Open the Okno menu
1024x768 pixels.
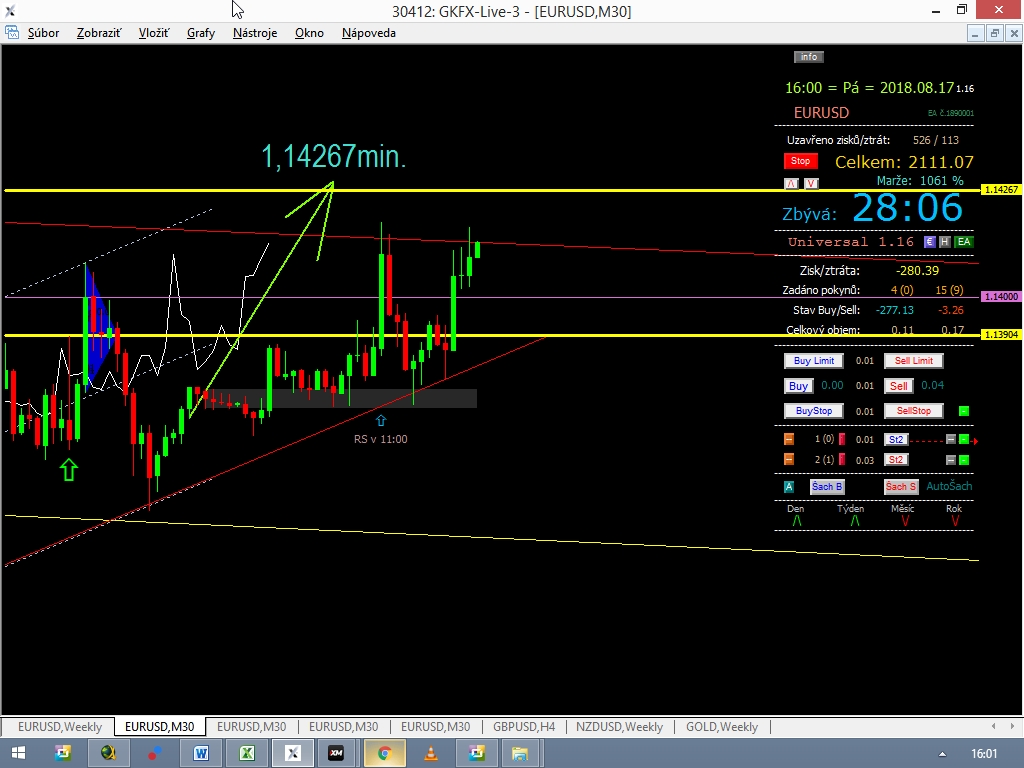pos(309,33)
